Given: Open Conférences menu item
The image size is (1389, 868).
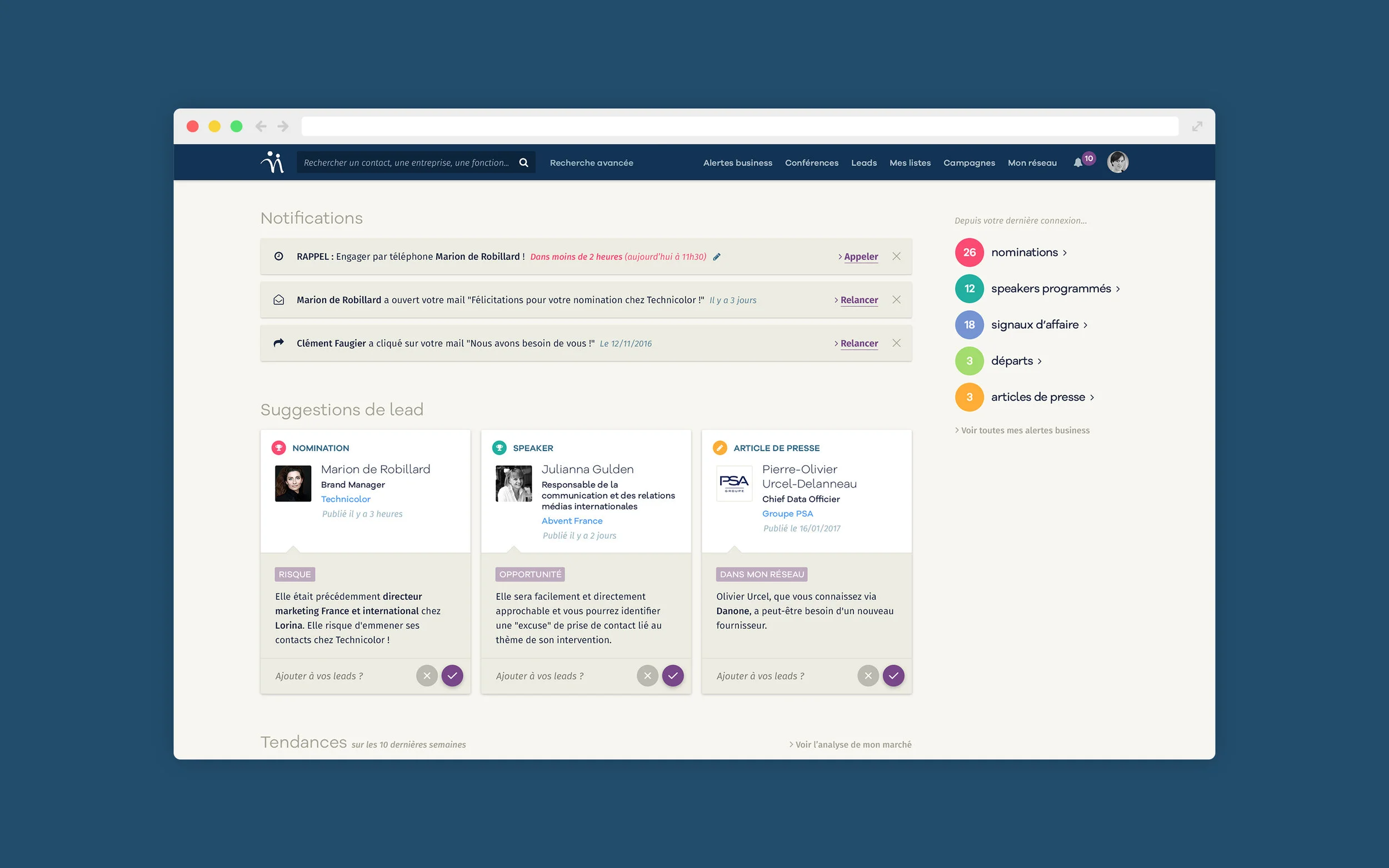Looking at the screenshot, I should click(x=811, y=163).
